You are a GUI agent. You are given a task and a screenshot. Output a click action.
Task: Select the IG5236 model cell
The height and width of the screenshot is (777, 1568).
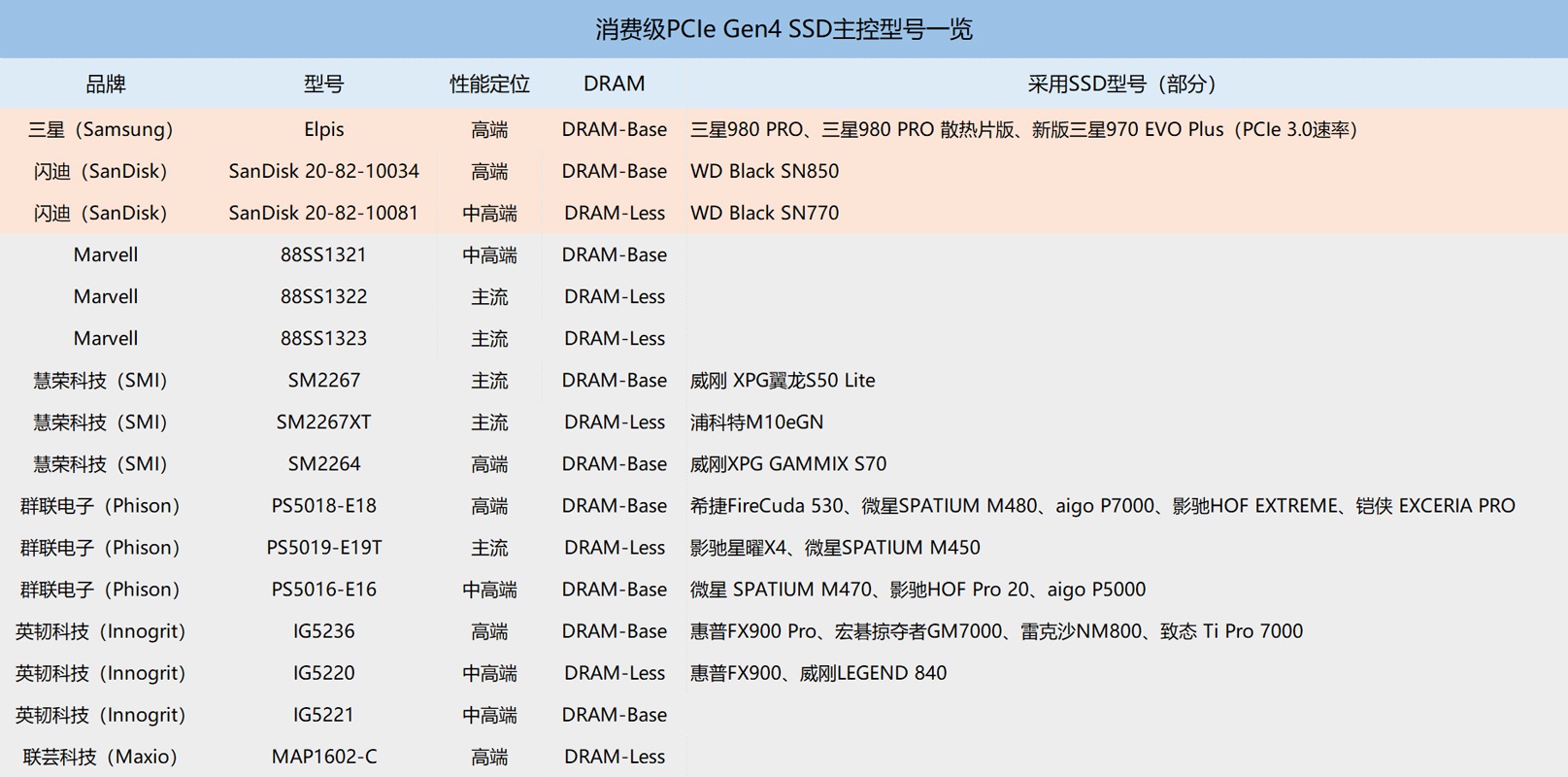(x=323, y=630)
